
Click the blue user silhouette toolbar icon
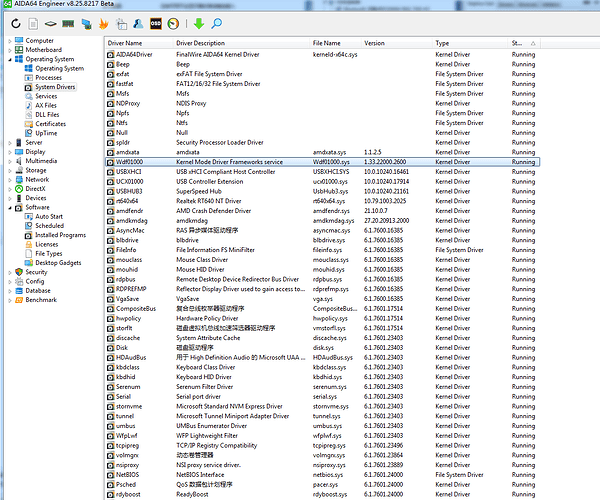[x=138, y=24]
